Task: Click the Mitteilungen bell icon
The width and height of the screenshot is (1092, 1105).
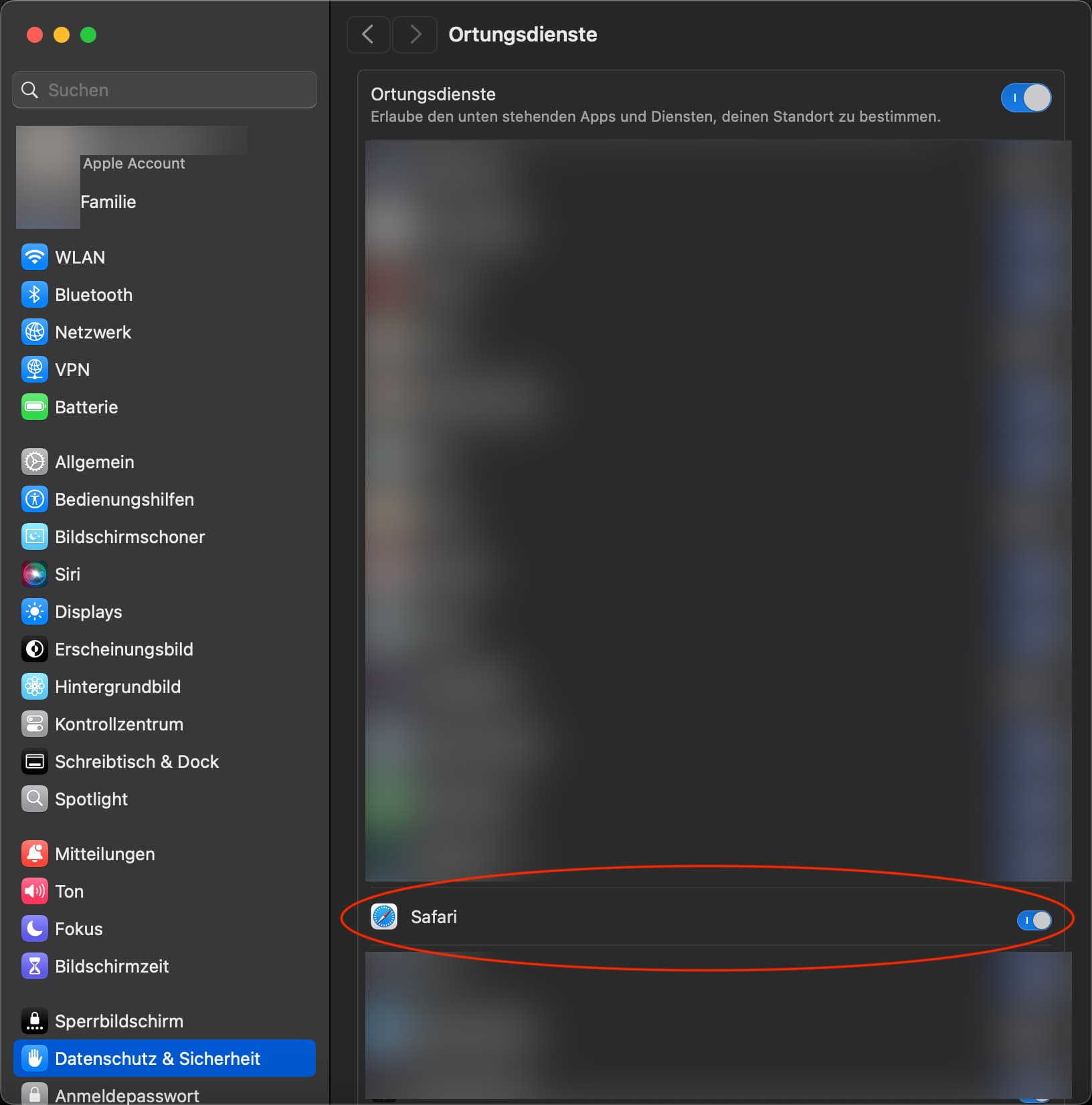Action: 35,853
